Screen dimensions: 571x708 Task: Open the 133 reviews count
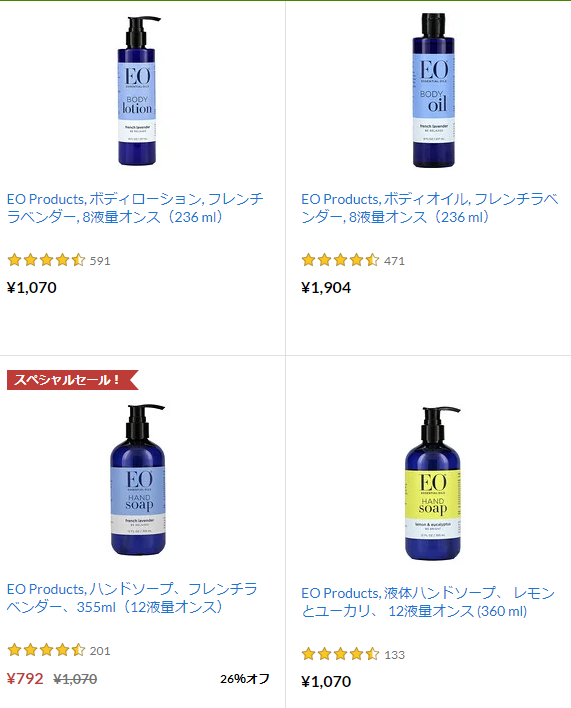(394, 655)
